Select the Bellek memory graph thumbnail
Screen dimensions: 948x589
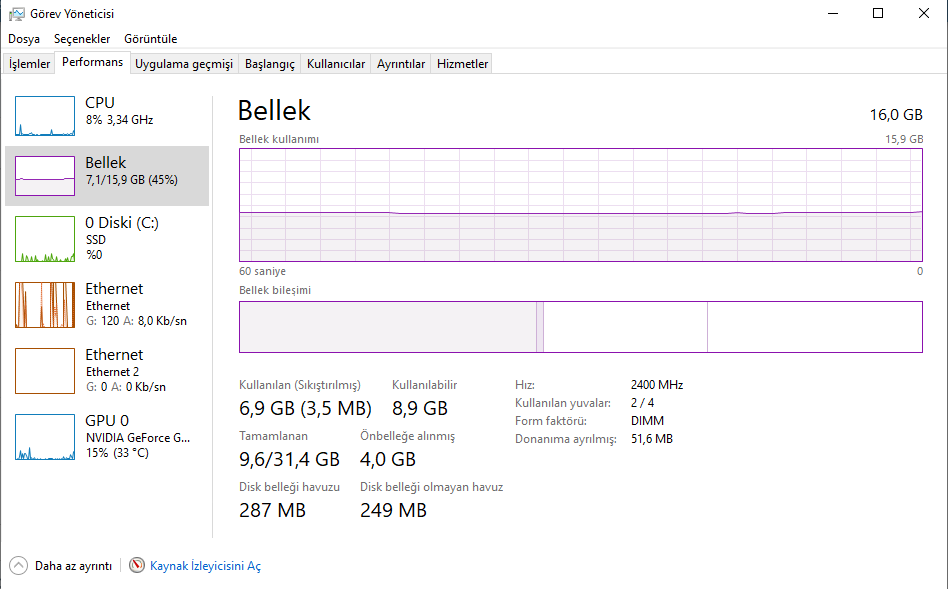[45, 176]
